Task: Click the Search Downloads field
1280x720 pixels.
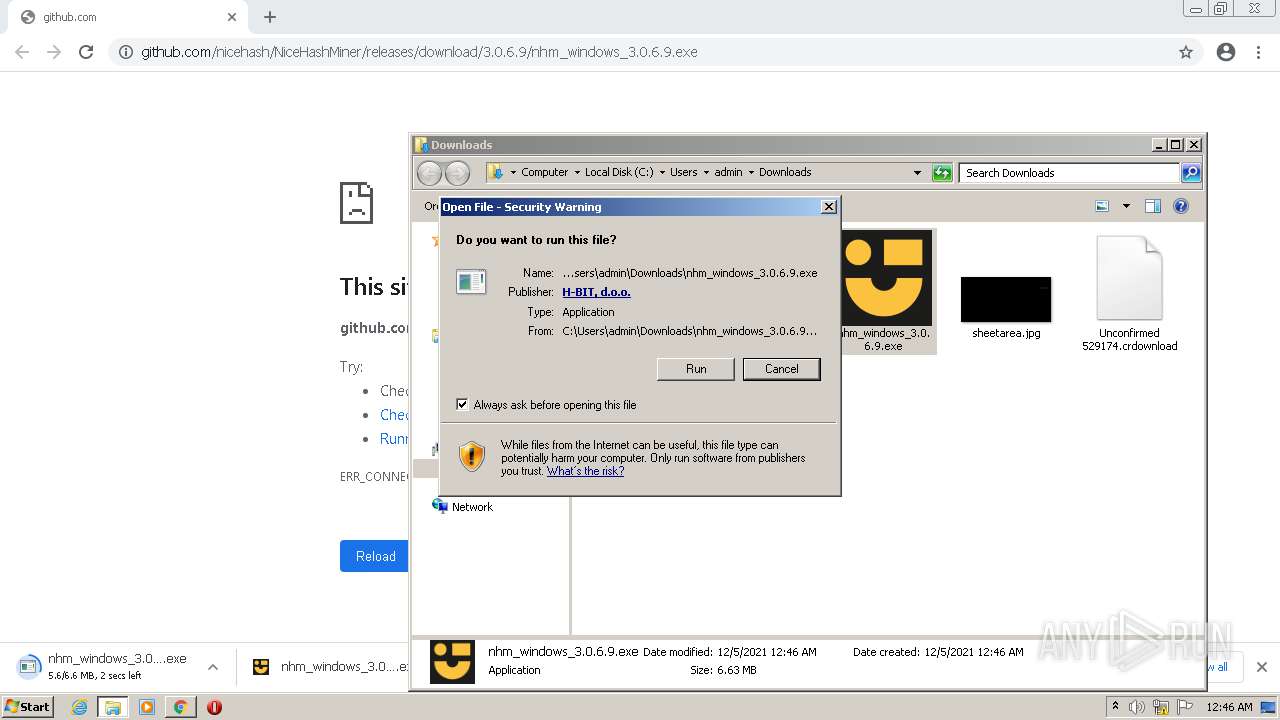Action: [x=1069, y=173]
